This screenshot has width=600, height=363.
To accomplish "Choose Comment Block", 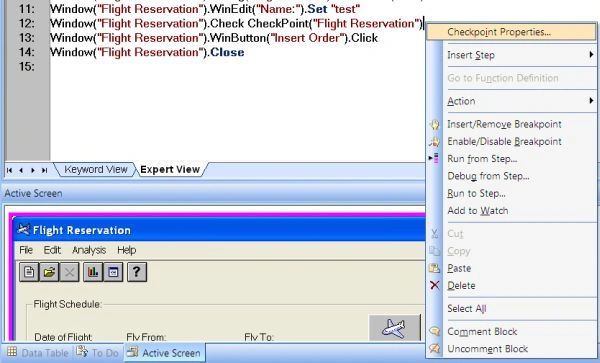I will click(511, 332).
